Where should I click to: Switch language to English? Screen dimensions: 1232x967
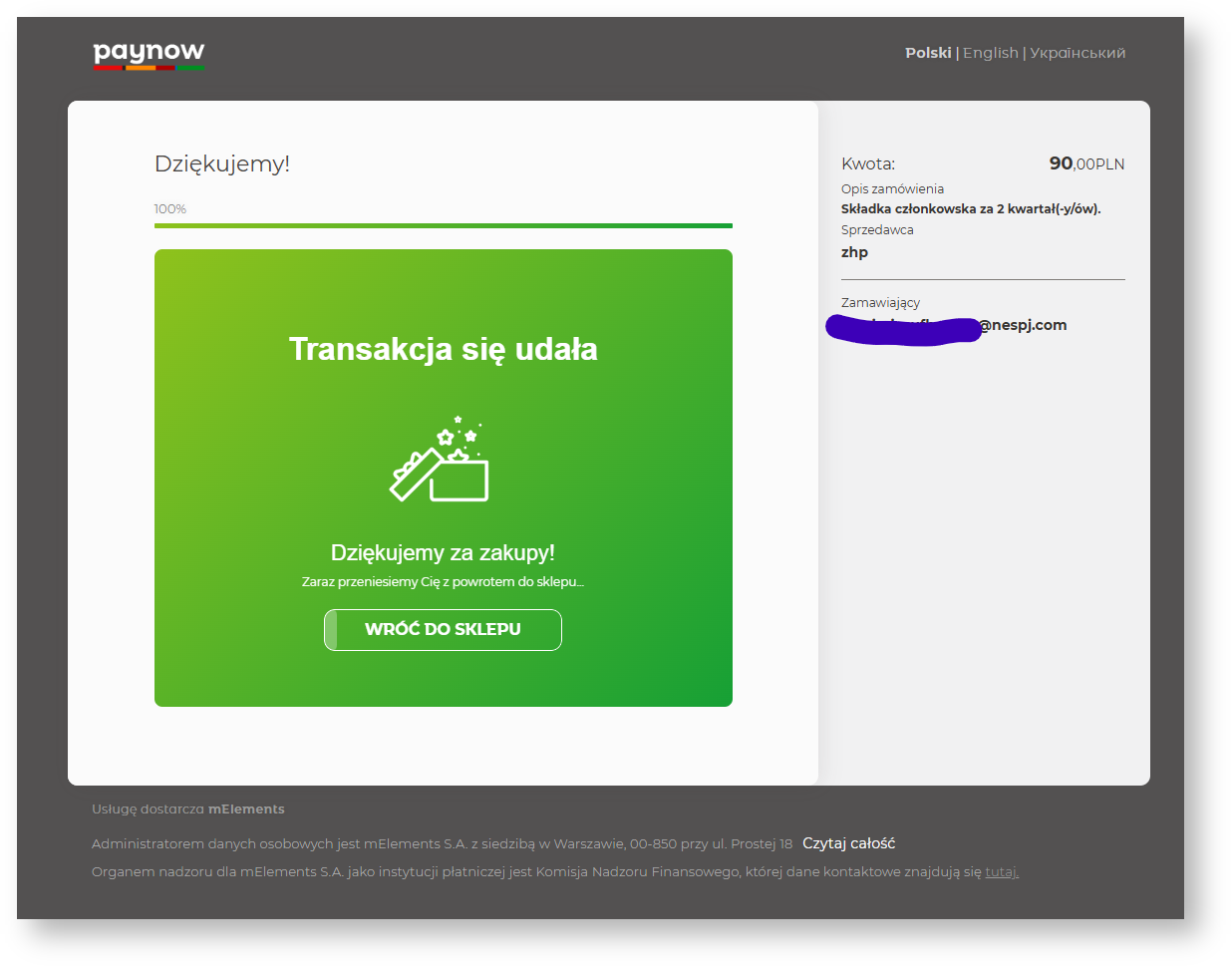[990, 53]
